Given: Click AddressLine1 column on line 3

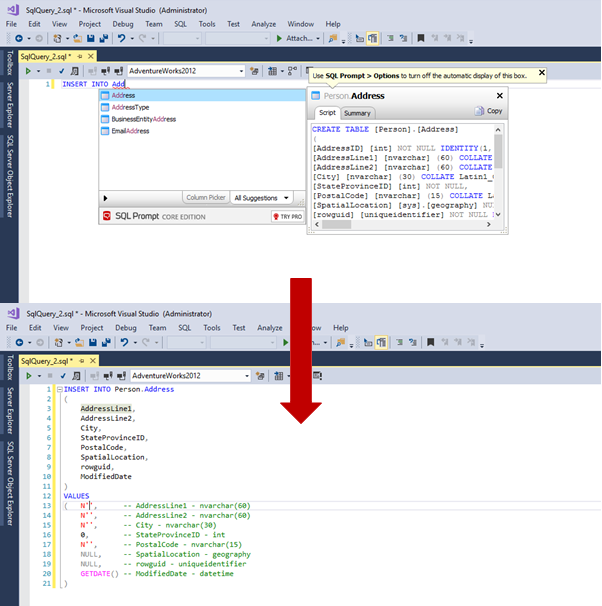Looking at the screenshot, I should tap(106, 409).
